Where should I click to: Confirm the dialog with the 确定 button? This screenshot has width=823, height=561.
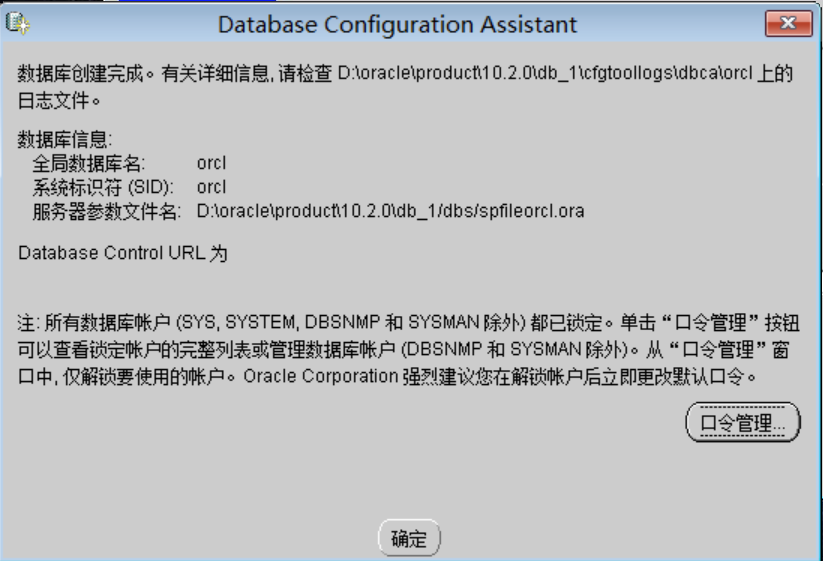click(x=409, y=538)
